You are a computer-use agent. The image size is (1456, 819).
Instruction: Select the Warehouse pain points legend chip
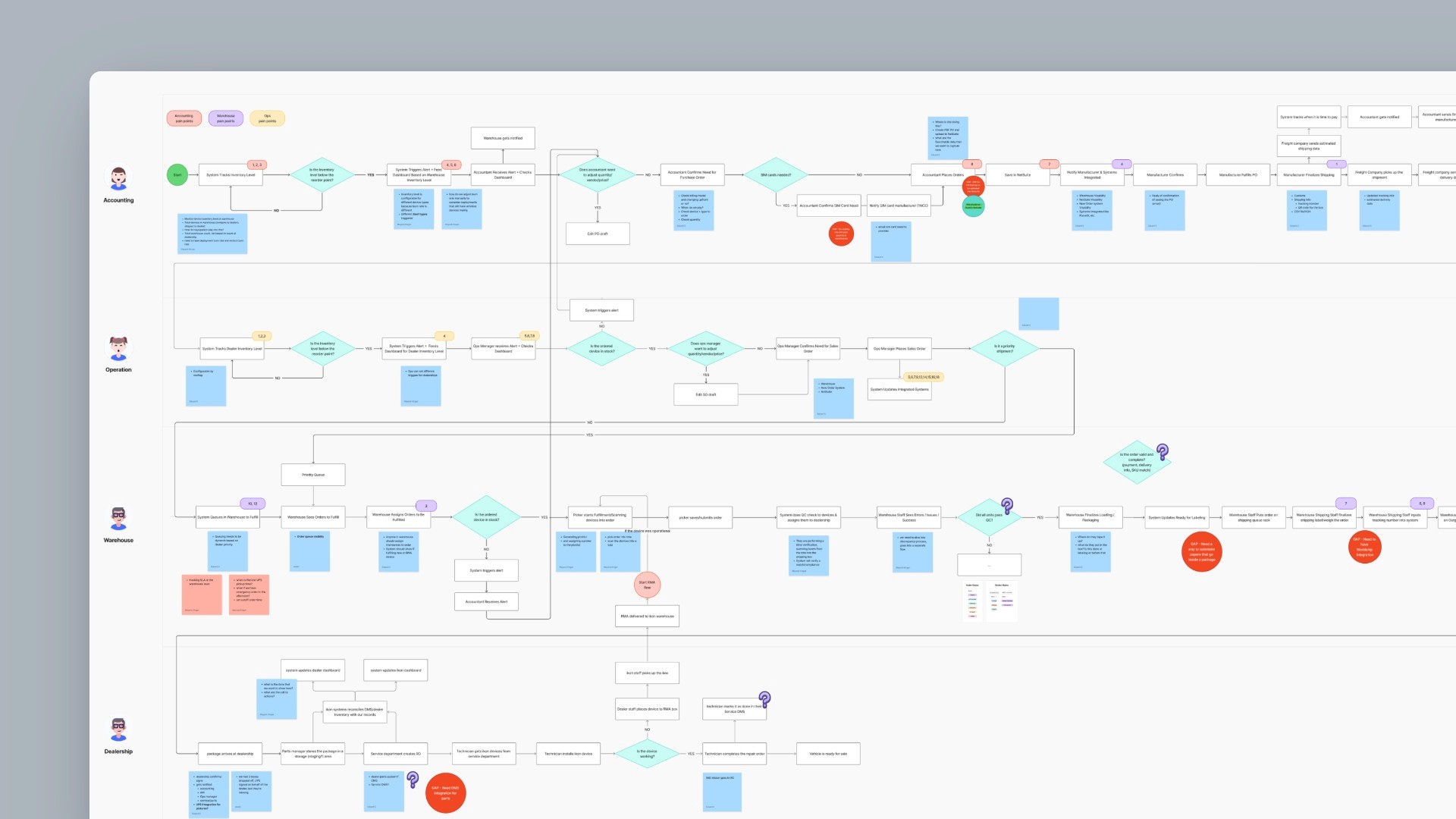pos(226,118)
